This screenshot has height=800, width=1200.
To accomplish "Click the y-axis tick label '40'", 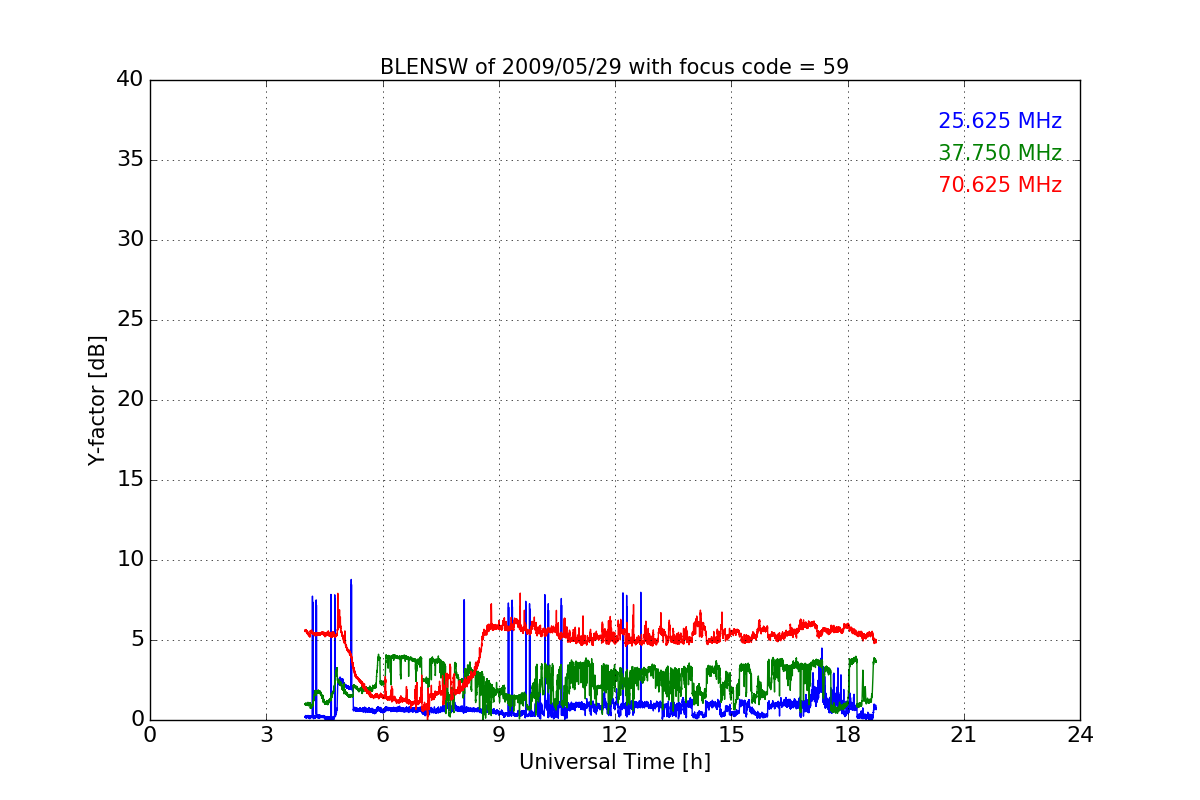I will click(x=130, y=80).
